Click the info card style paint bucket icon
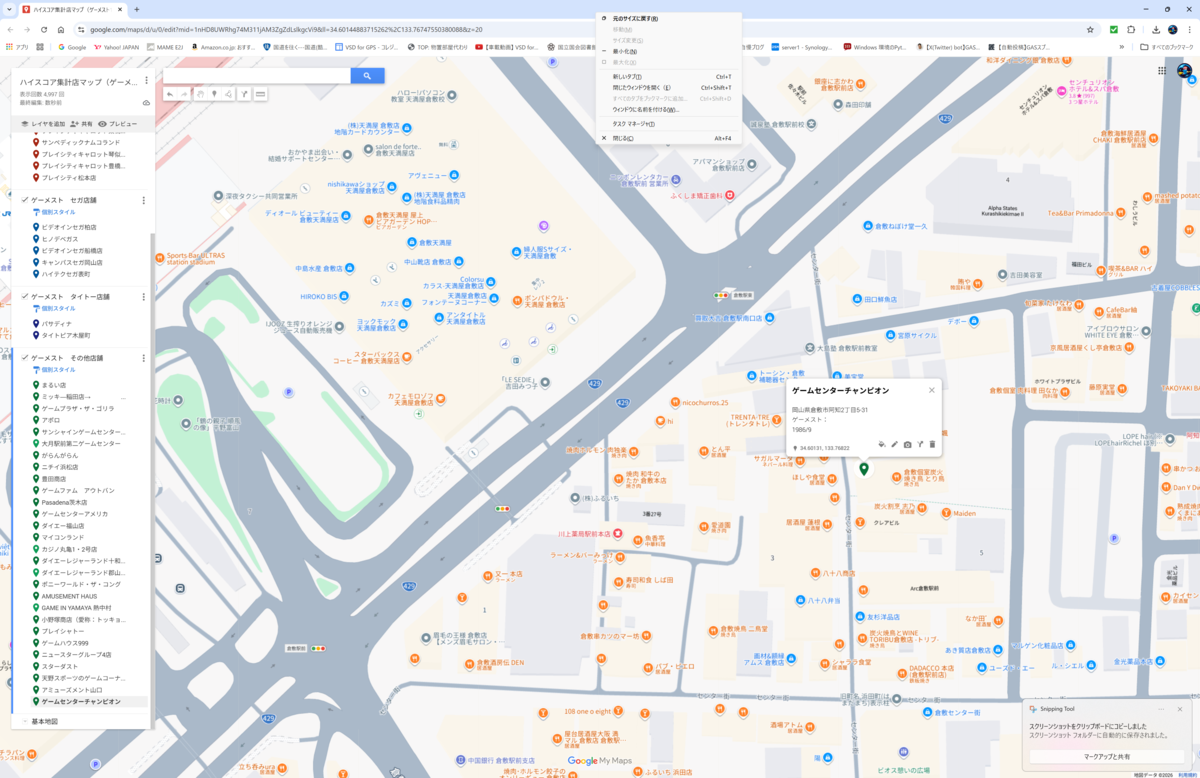This screenshot has height=778, width=1200. [882, 444]
